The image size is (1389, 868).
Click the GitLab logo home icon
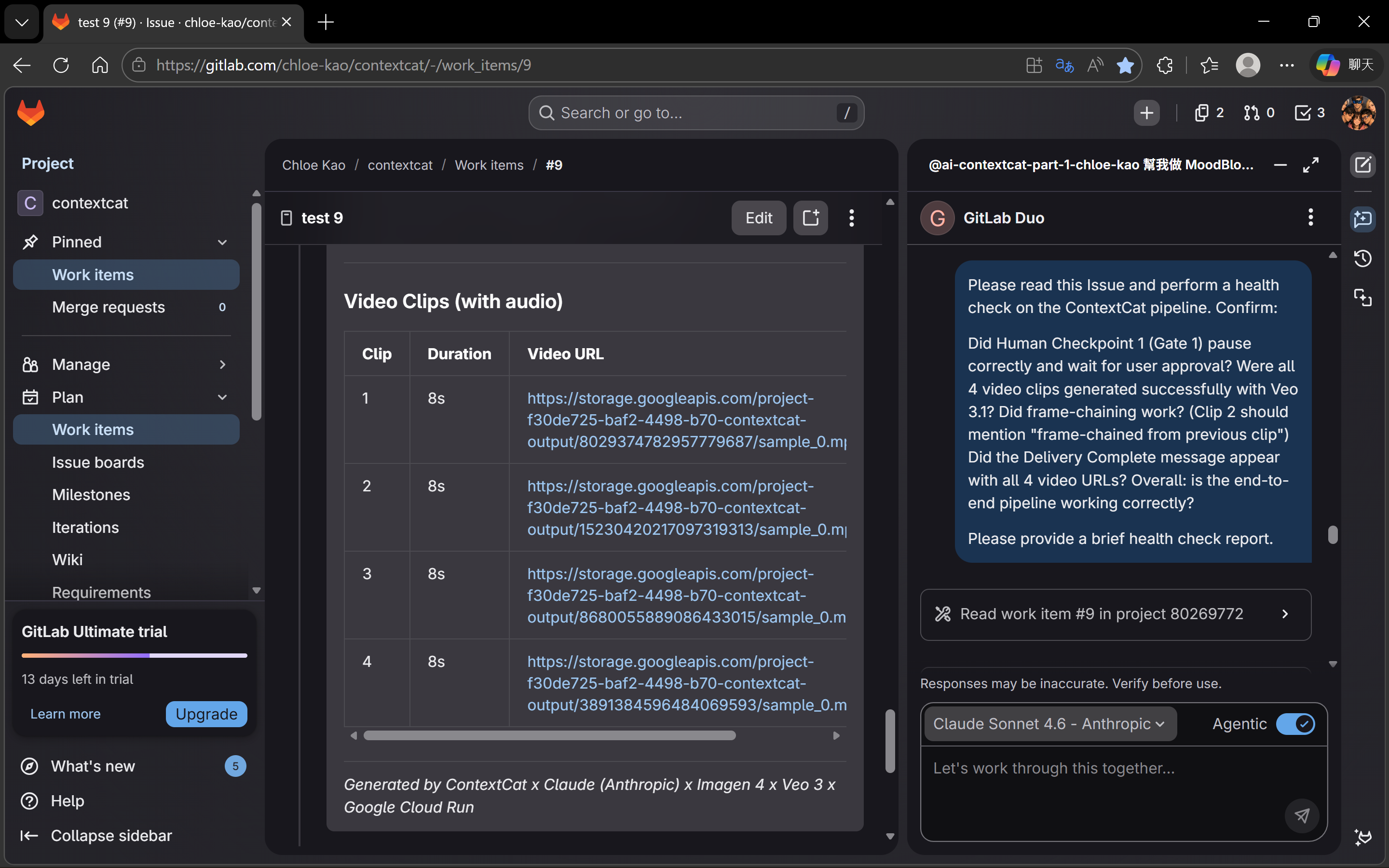click(x=31, y=112)
